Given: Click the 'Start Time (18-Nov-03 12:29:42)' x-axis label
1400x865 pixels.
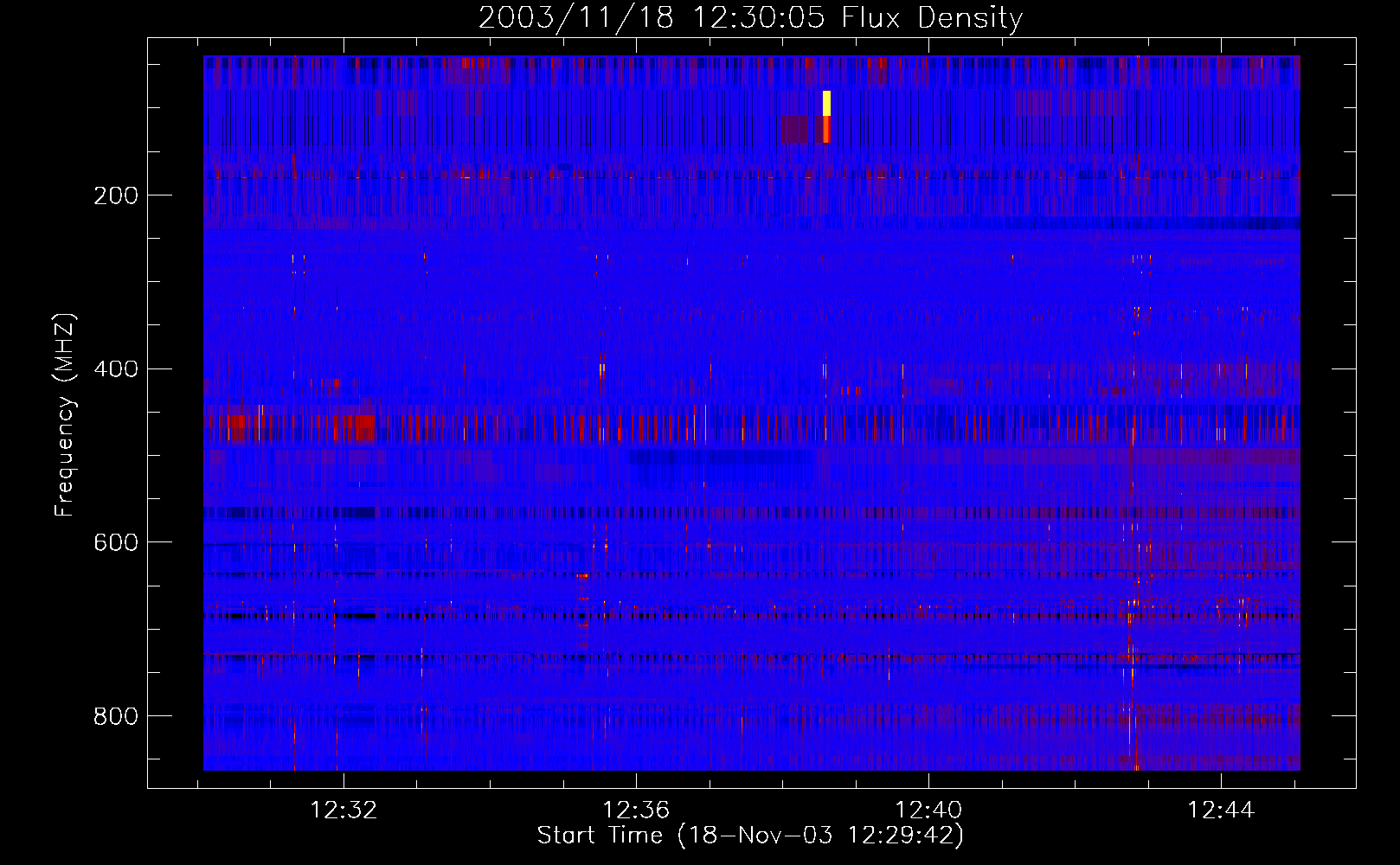Looking at the screenshot, I should (x=750, y=836).
